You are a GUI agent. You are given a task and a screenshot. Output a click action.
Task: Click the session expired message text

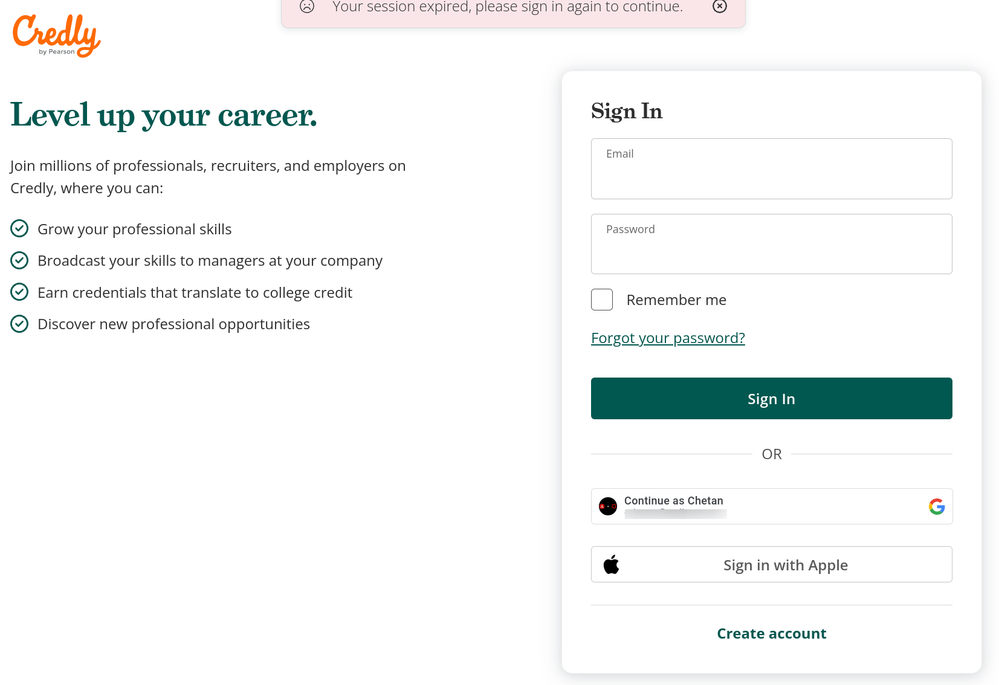[507, 7]
